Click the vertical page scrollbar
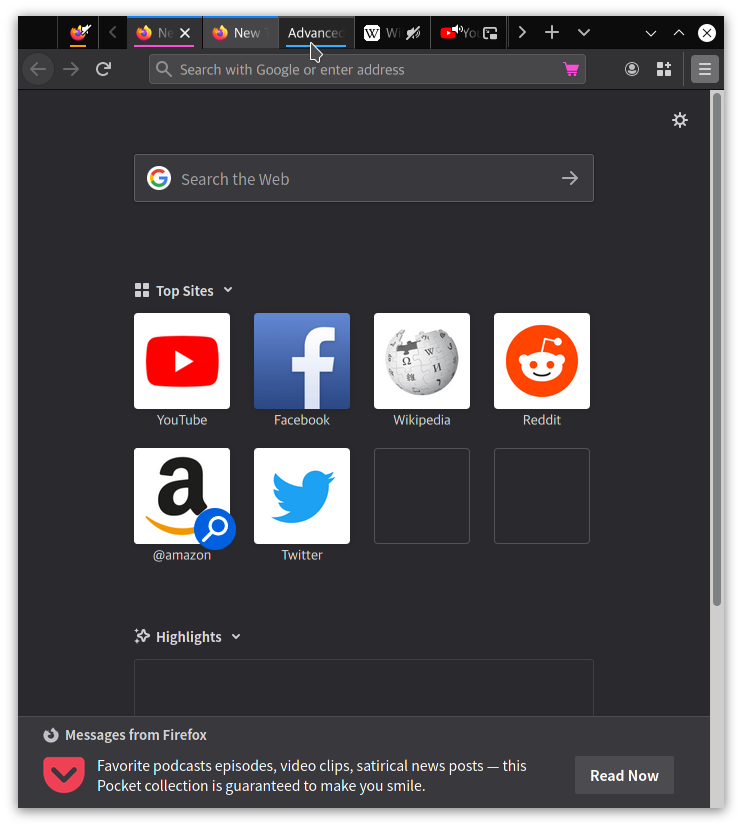 point(717,349)
